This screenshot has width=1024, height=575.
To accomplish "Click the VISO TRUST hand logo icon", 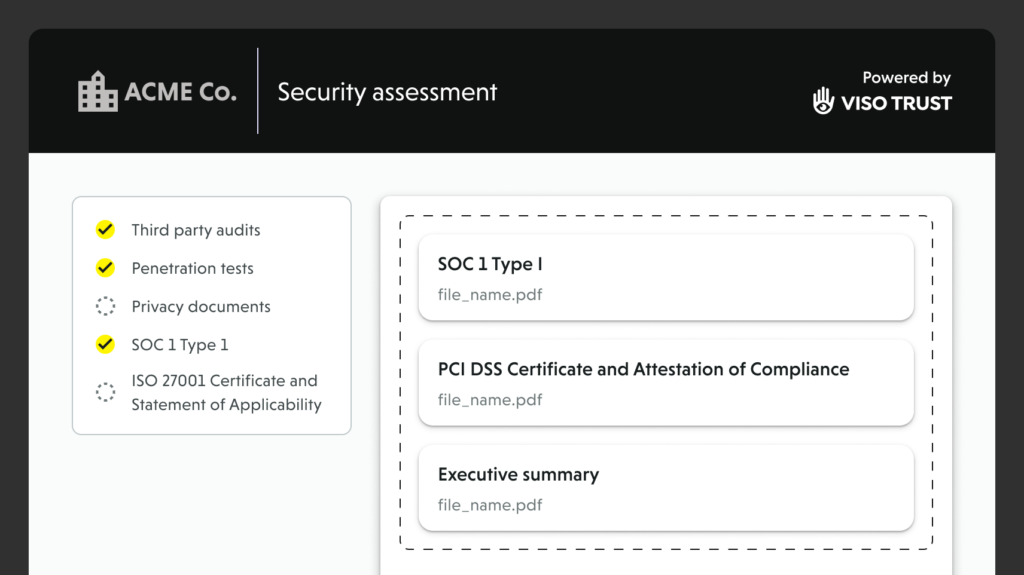I will pos(823,101).
